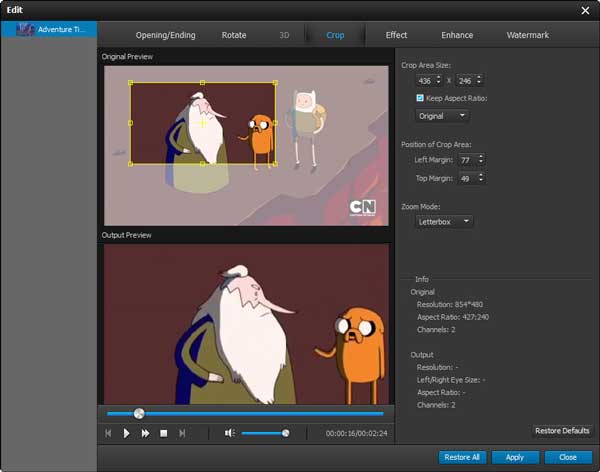The width and height of the screenshot is (600, 472).
Task: Open the Letterbox zoom mode dropdown
Action: [x=444, y=221]
